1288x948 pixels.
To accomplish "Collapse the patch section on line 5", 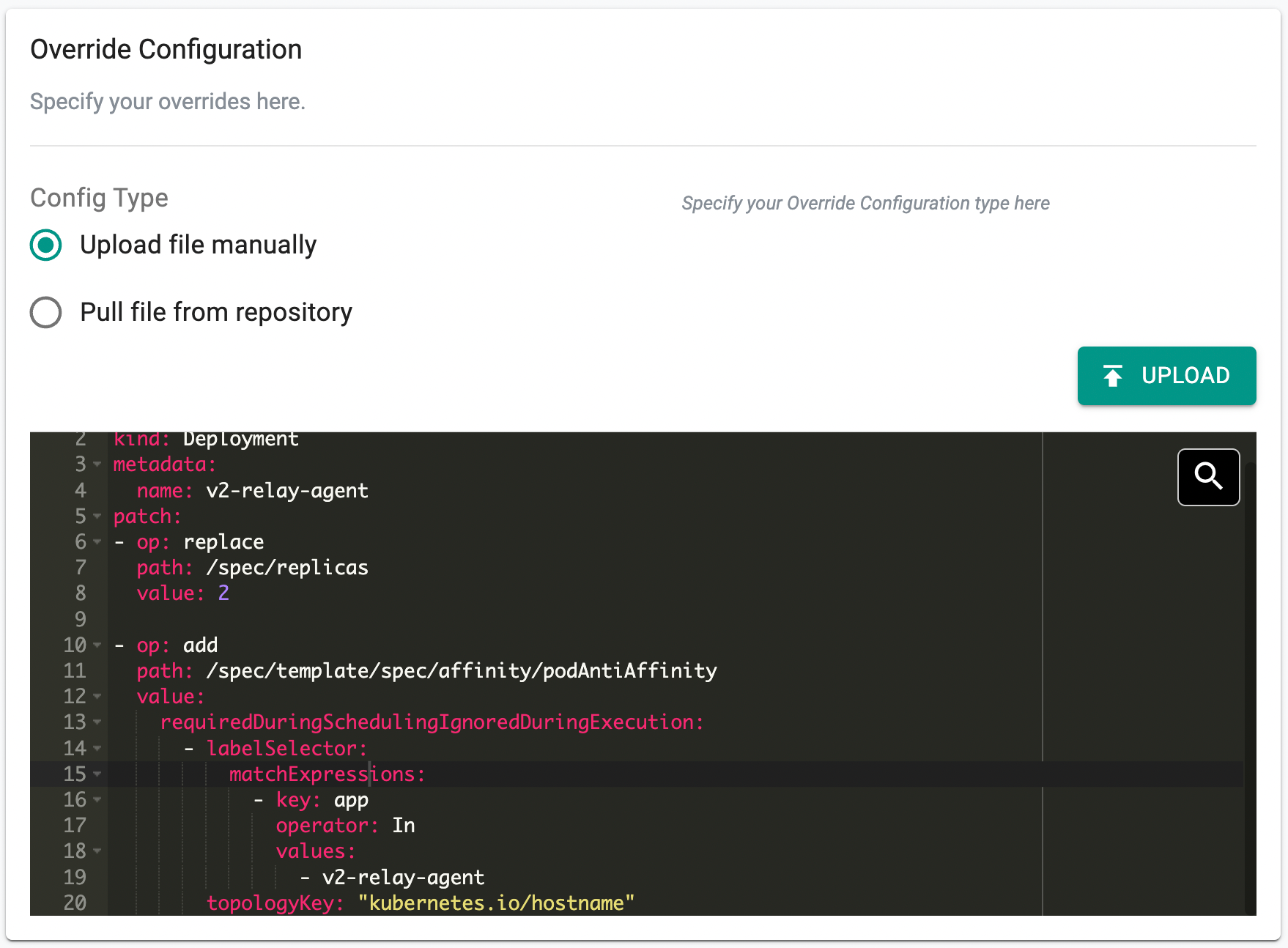I will pos(97,516).
